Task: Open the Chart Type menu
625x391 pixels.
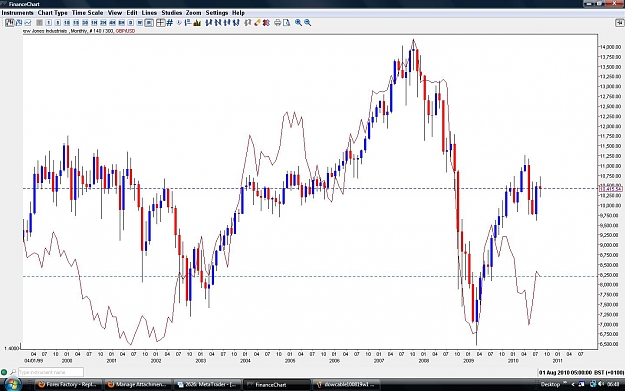Action: click(x=53, y=13)
